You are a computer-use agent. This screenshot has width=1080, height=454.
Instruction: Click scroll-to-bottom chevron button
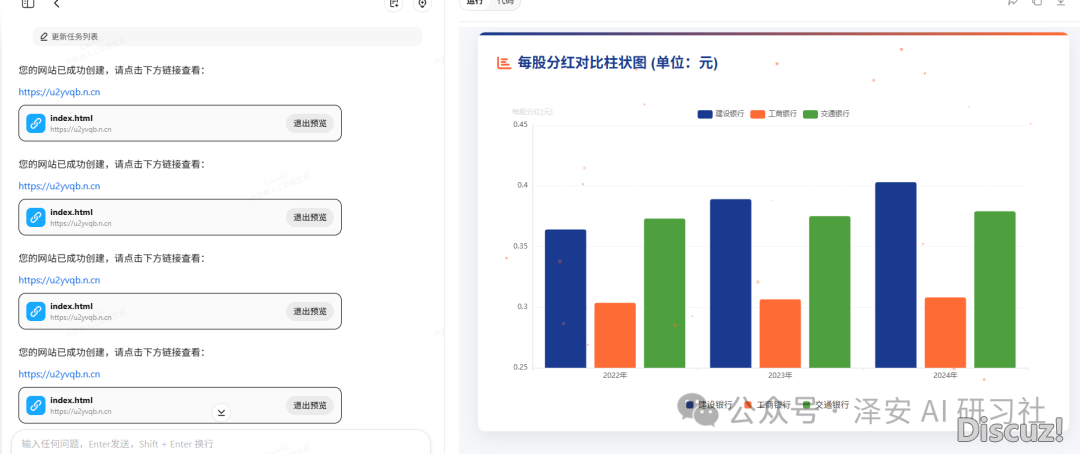point(222,412)
